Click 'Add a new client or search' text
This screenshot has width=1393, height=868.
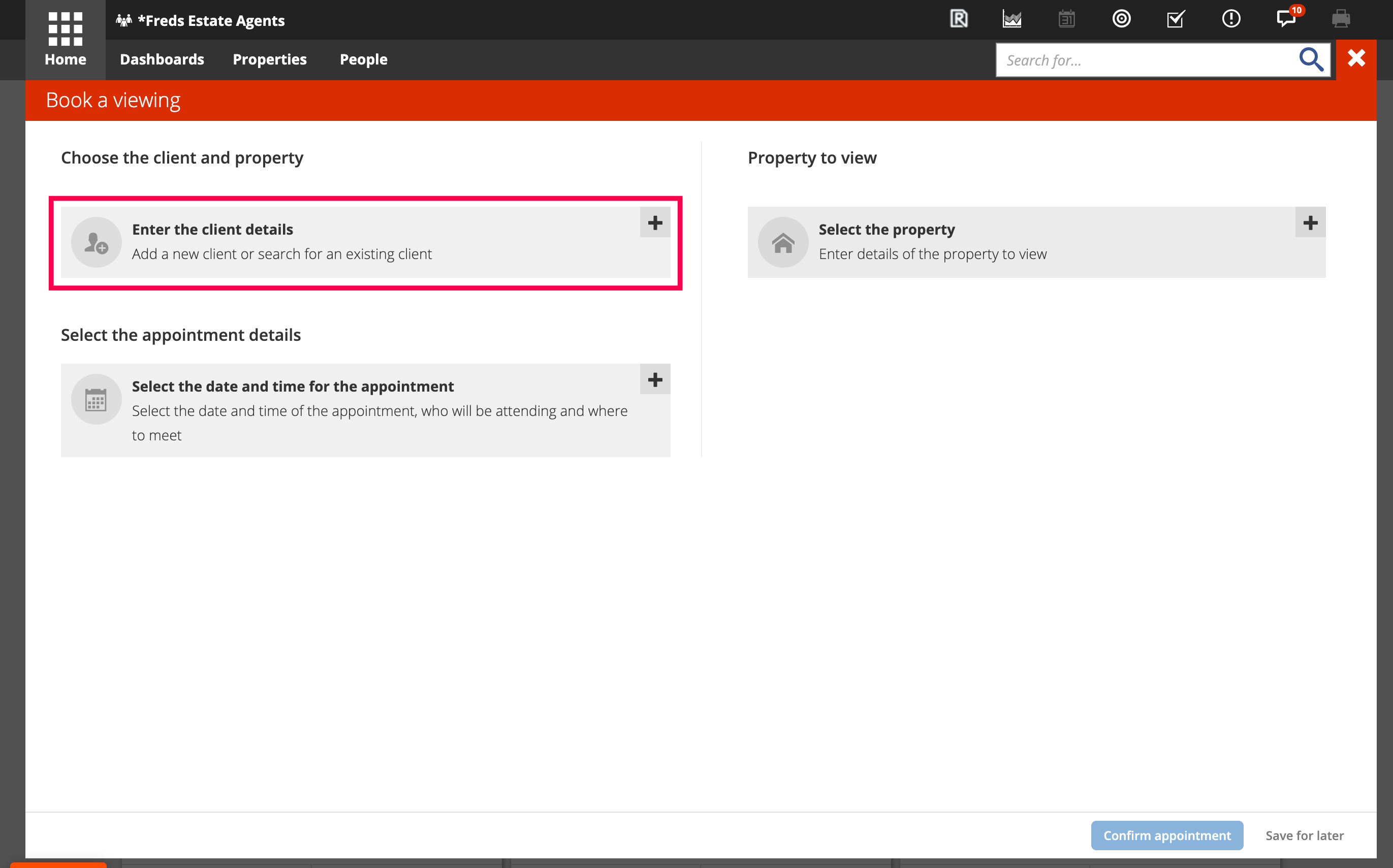pos(282,254)
